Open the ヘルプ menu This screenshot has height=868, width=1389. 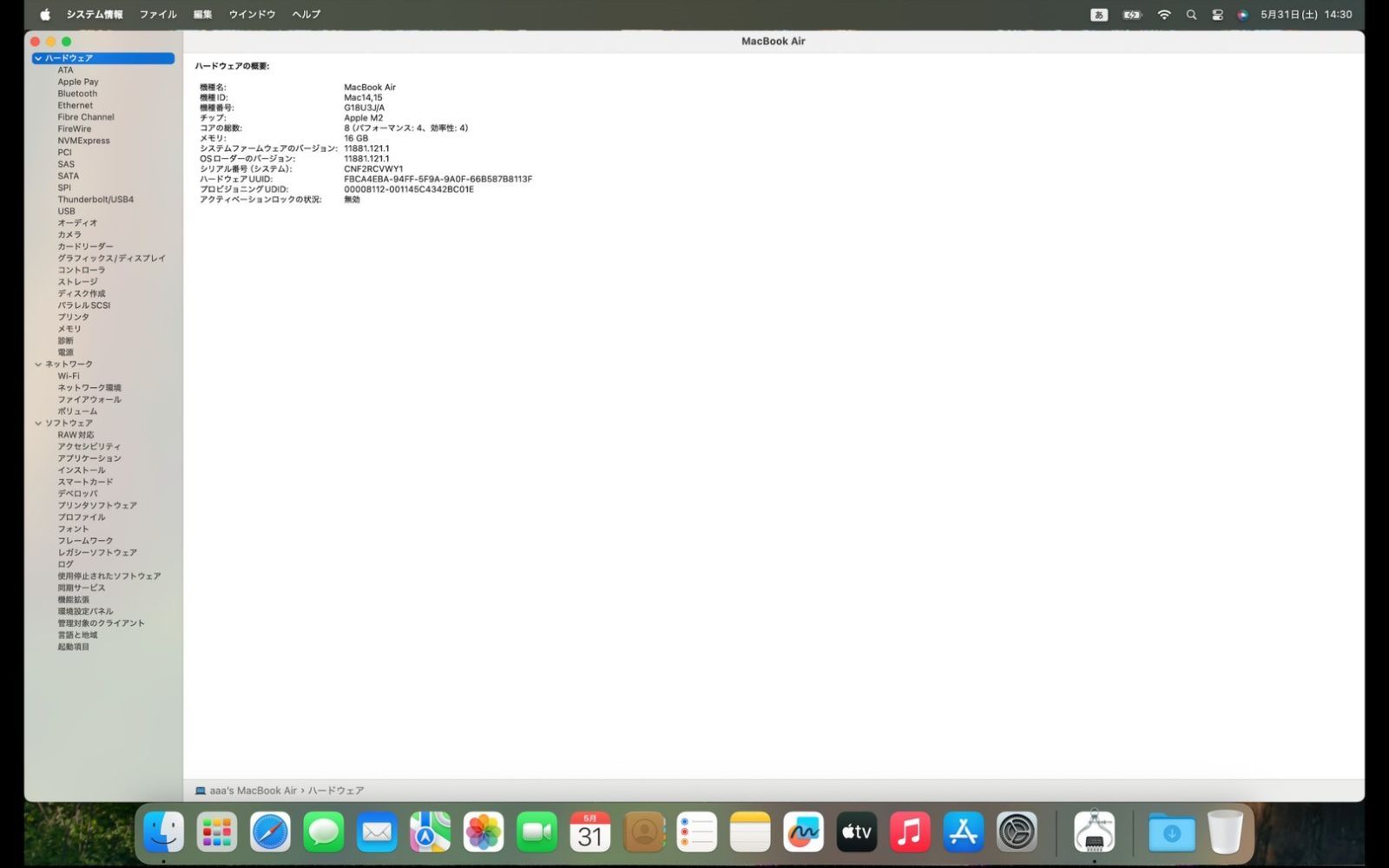pyautogui.click(x=306, y=14)
